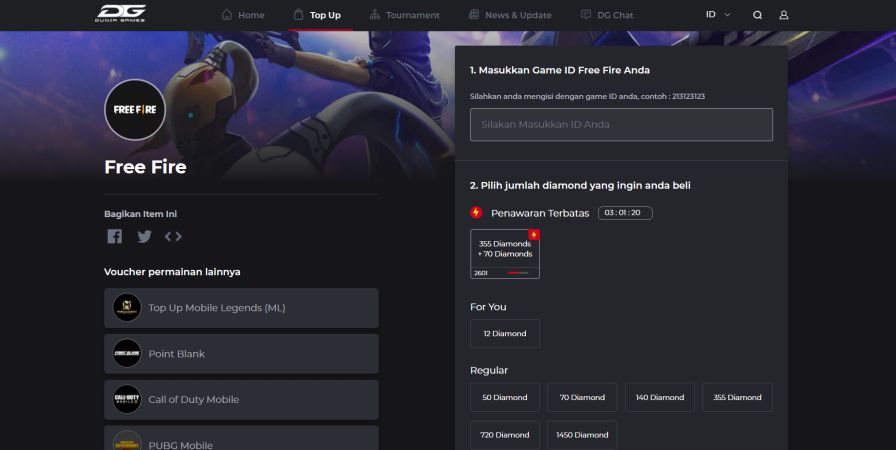The image size is (896, 450).
Task: Click the Tournament nav icon
Action: [375, 14]
